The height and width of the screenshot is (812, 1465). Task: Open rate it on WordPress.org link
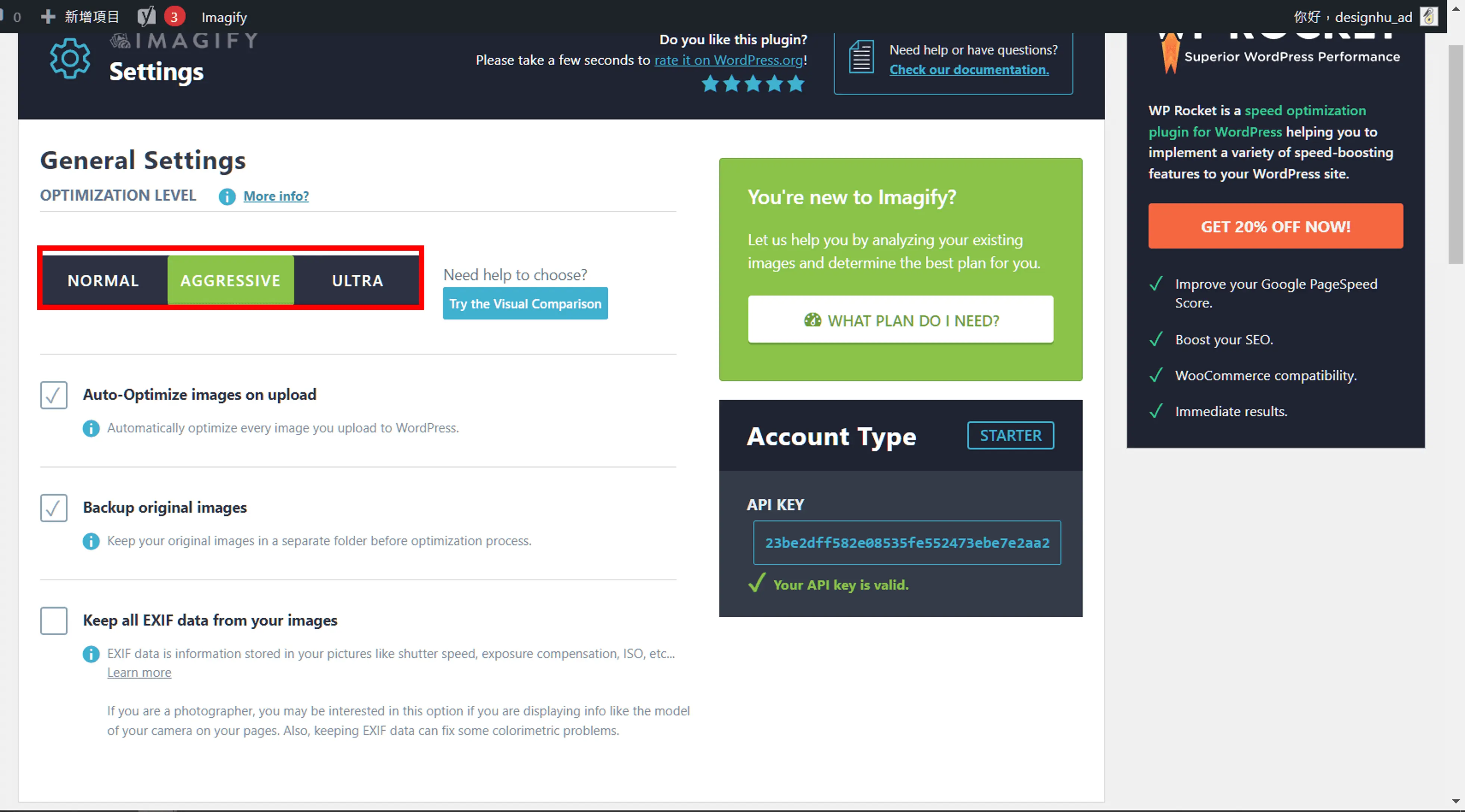(x=728, y=60)
